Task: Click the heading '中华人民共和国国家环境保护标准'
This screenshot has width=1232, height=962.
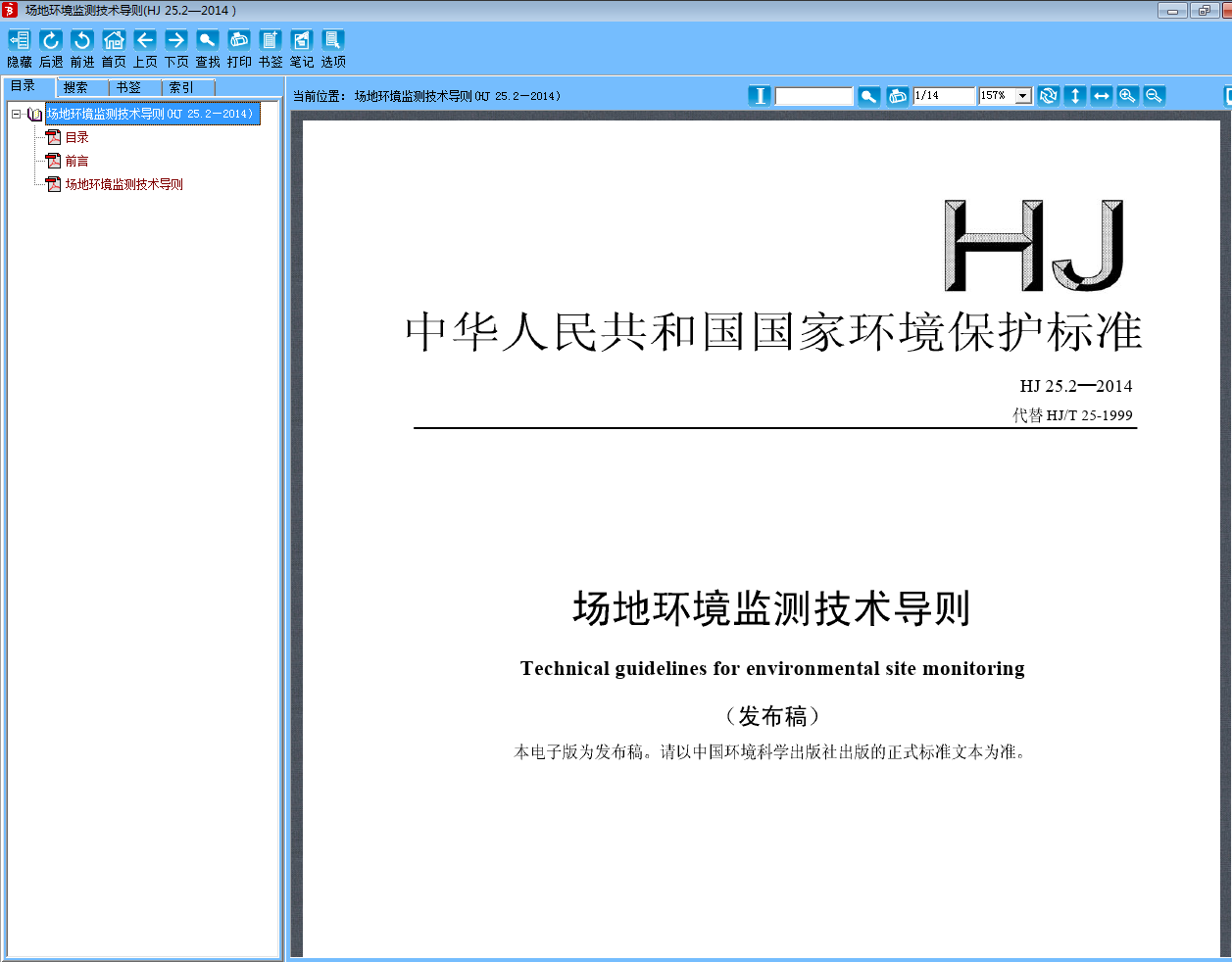Action: click(774, 332)
